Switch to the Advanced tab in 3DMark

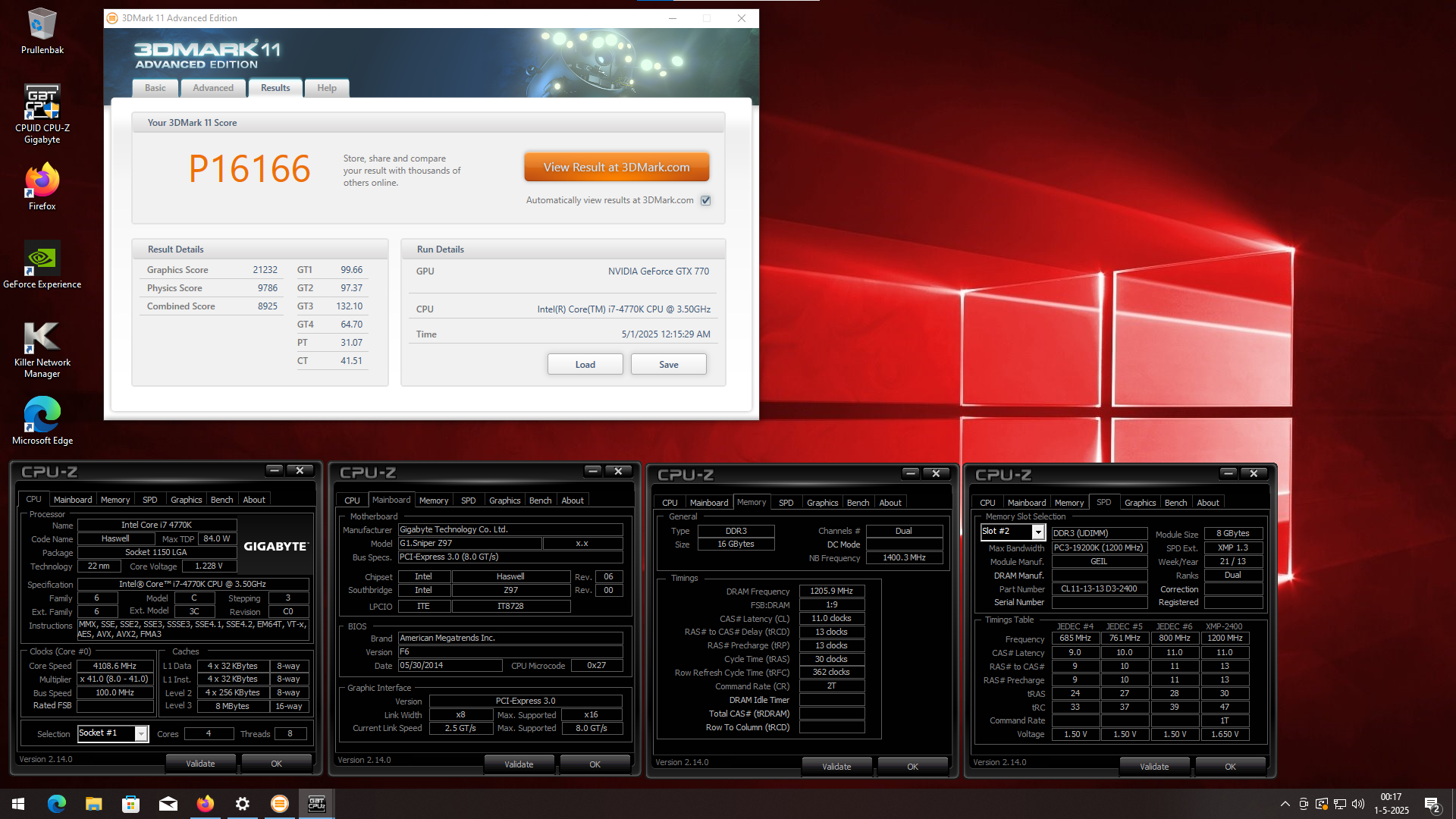pyautogui.click(x=213, y=88)
